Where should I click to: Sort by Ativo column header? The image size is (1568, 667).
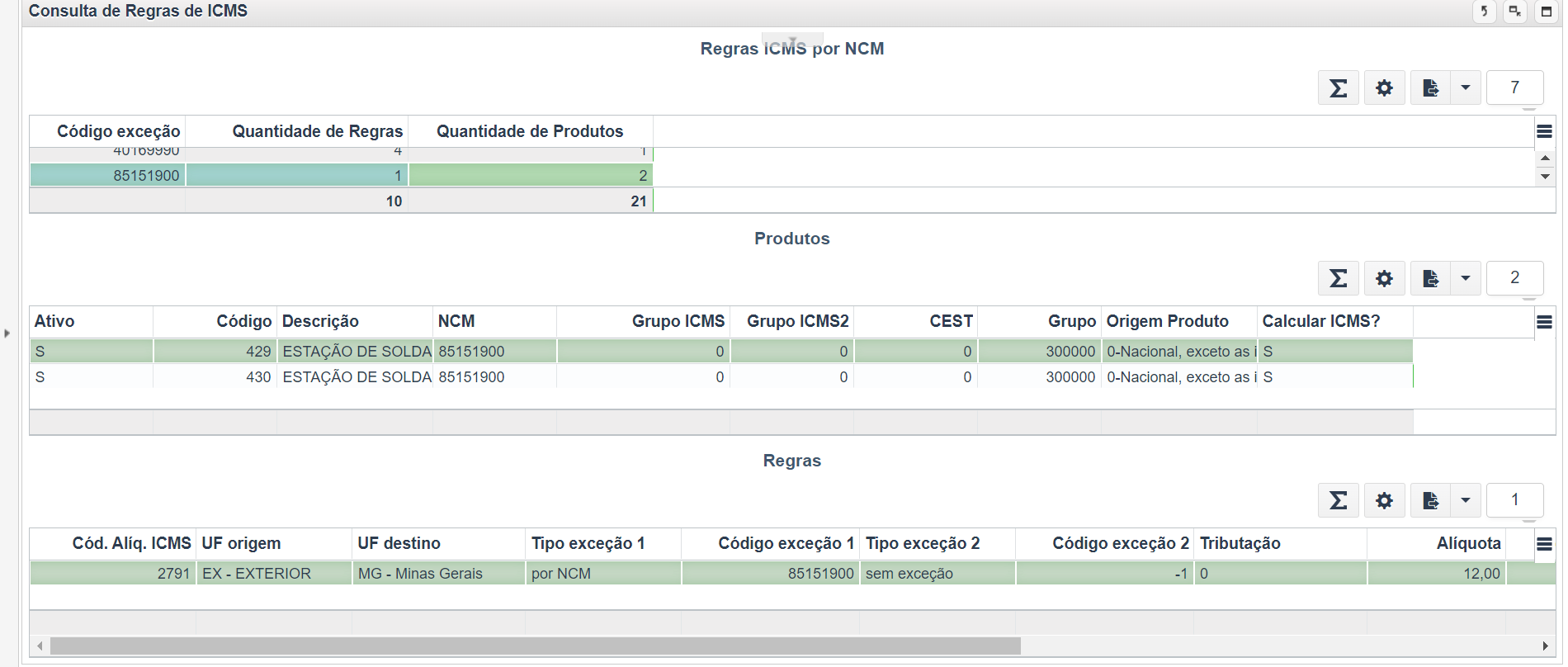click(91, 321)
